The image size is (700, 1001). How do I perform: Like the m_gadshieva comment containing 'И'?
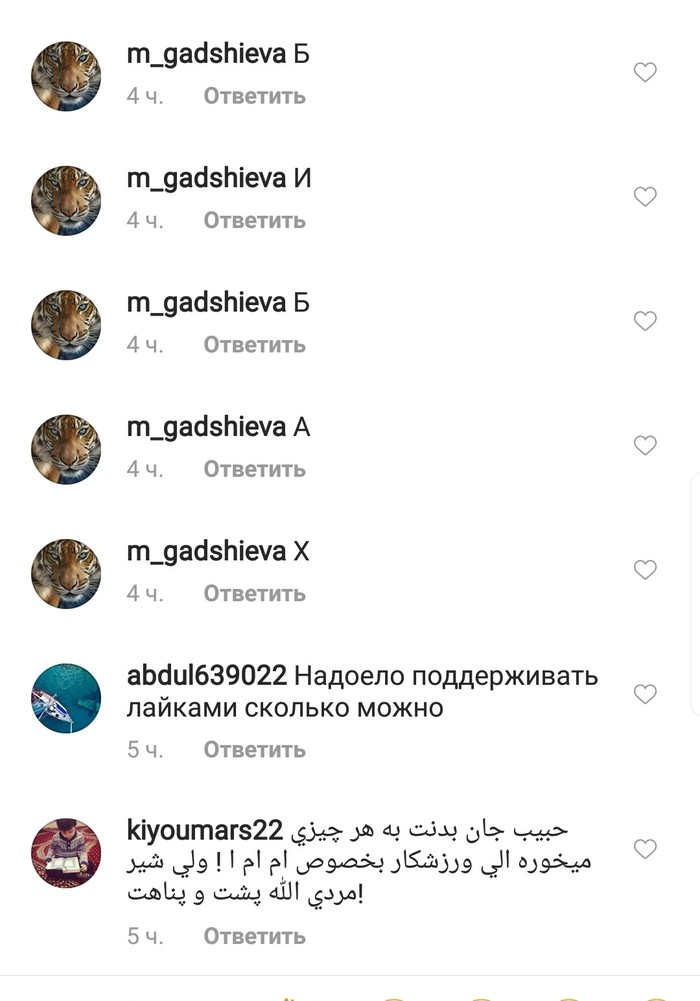pos(645,195)
